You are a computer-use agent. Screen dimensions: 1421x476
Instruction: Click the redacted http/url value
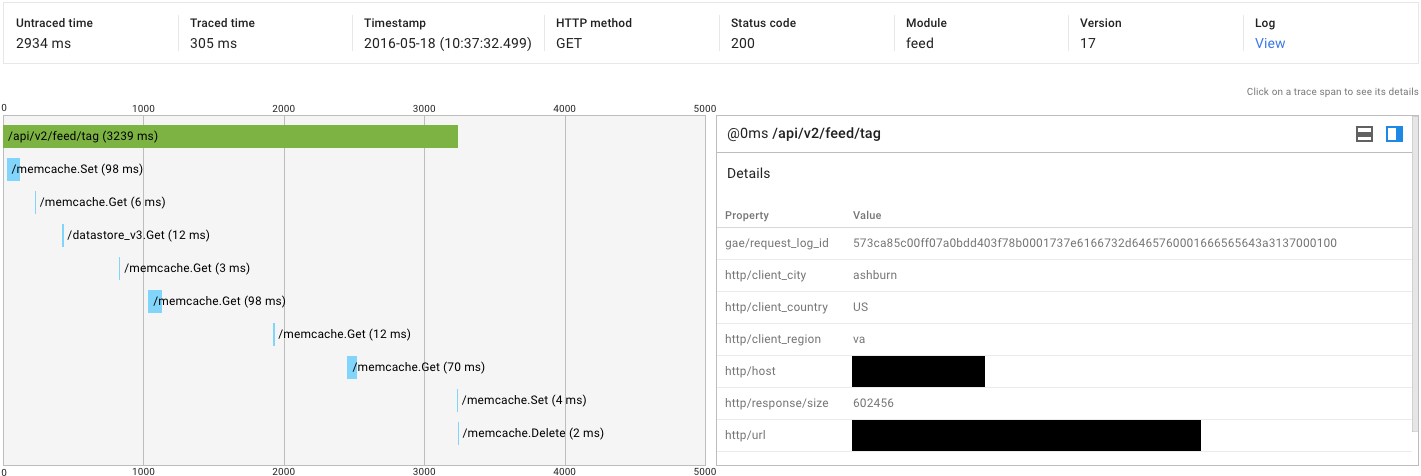pos(1026,435)
